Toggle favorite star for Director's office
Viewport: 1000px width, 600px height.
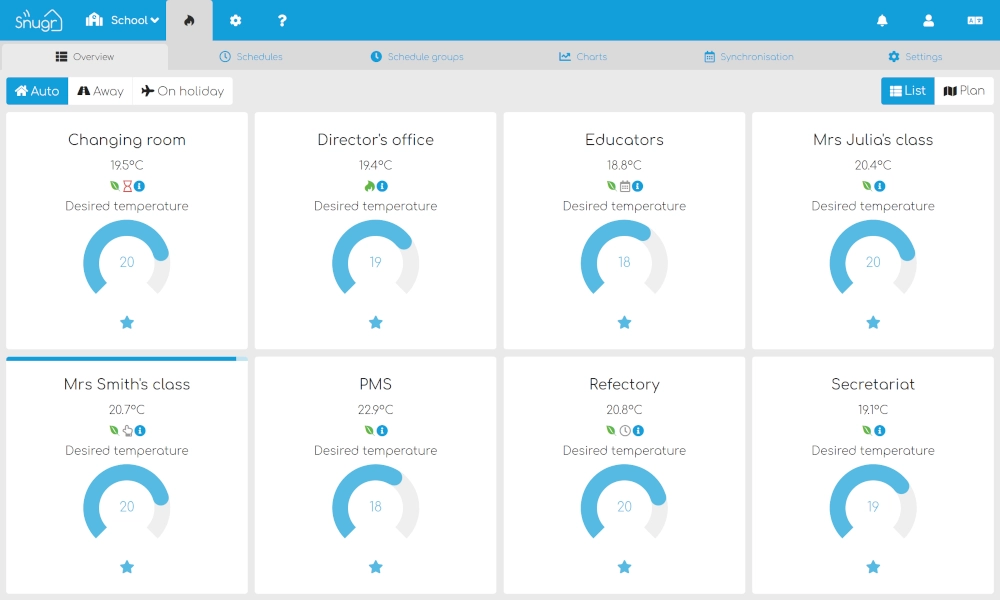(x=376, y=323)
